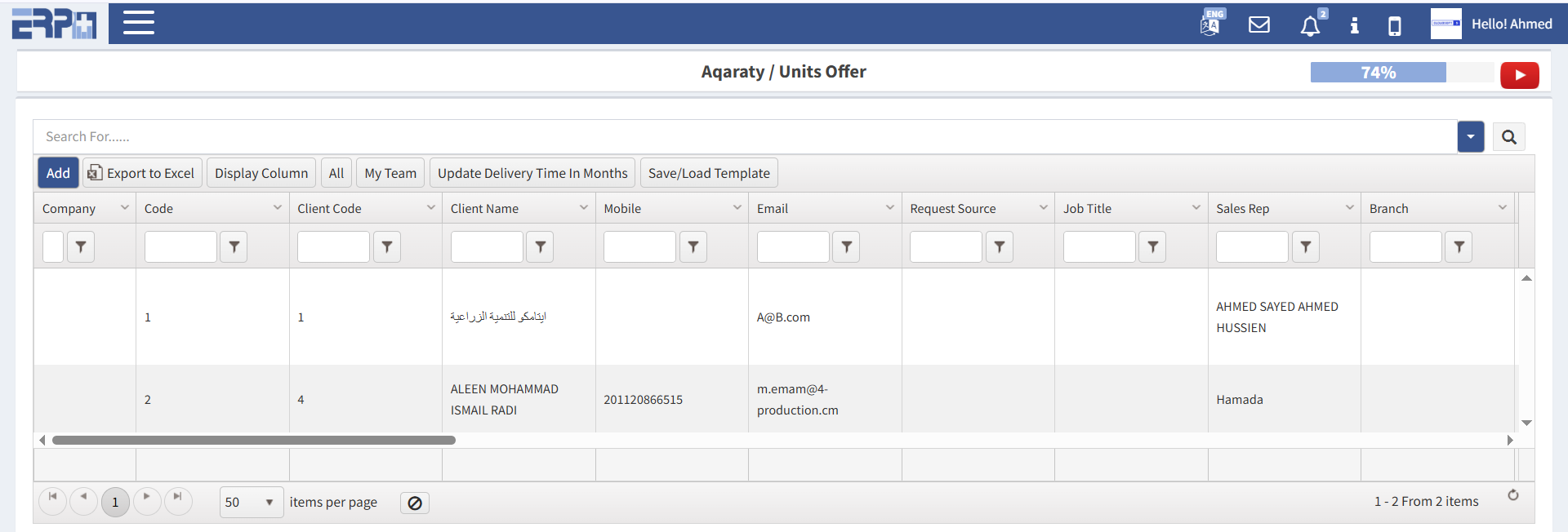Clear filters using the cancel icon

[x=415, y=503]
